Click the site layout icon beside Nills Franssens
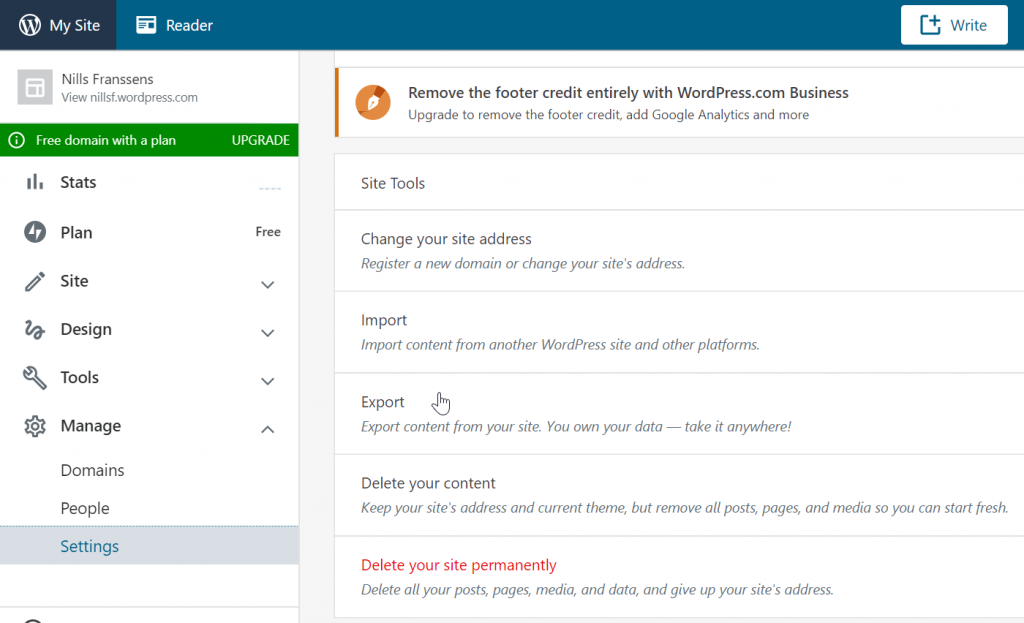Screen dimensions: 1024x623 [x=35, y=88]
